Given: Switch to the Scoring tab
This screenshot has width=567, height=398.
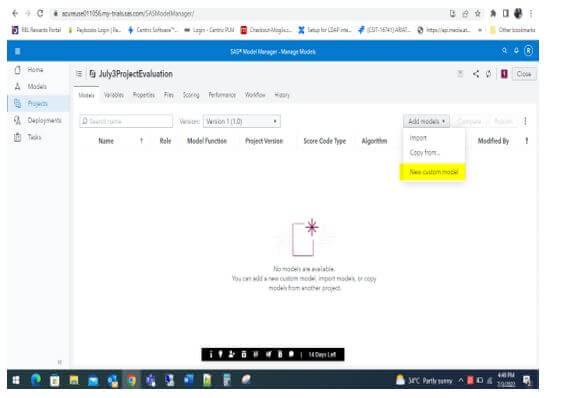Looking at the screenshot, I should (191, 95).
